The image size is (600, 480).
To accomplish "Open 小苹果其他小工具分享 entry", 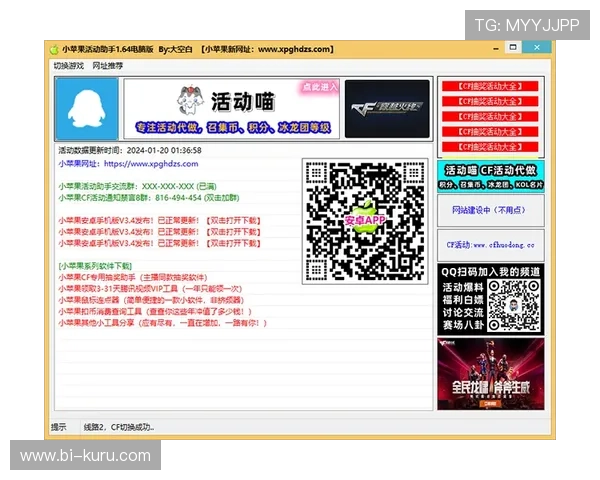I will pos(163,323).
